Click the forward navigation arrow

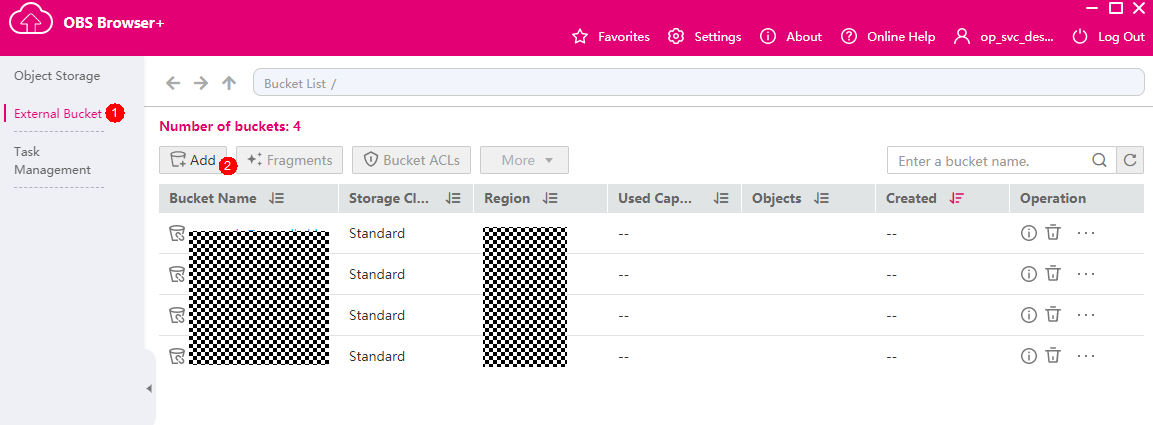tap(201, 83)
